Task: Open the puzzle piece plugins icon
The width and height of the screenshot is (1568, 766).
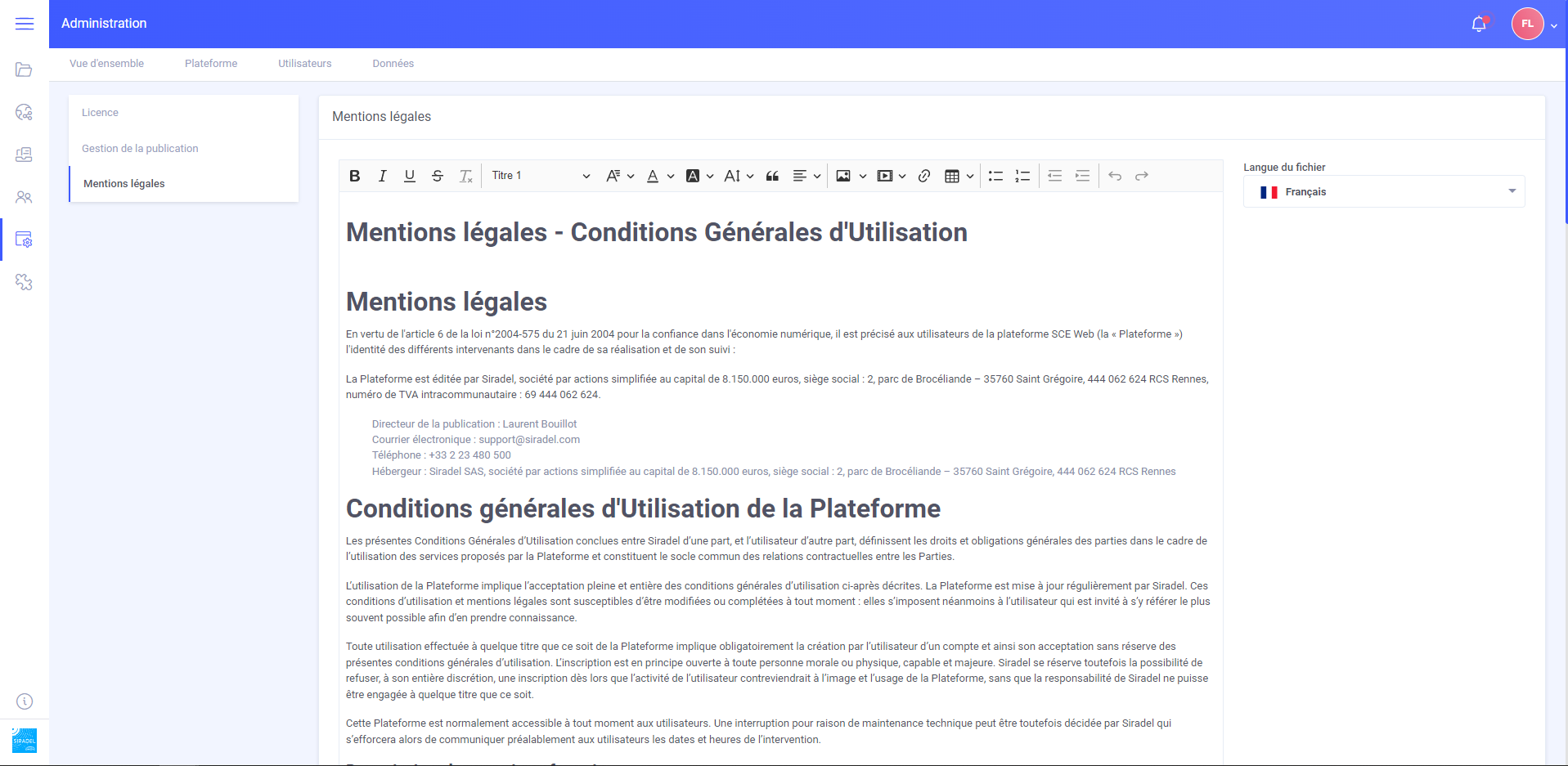Action: tap(24, 282)
